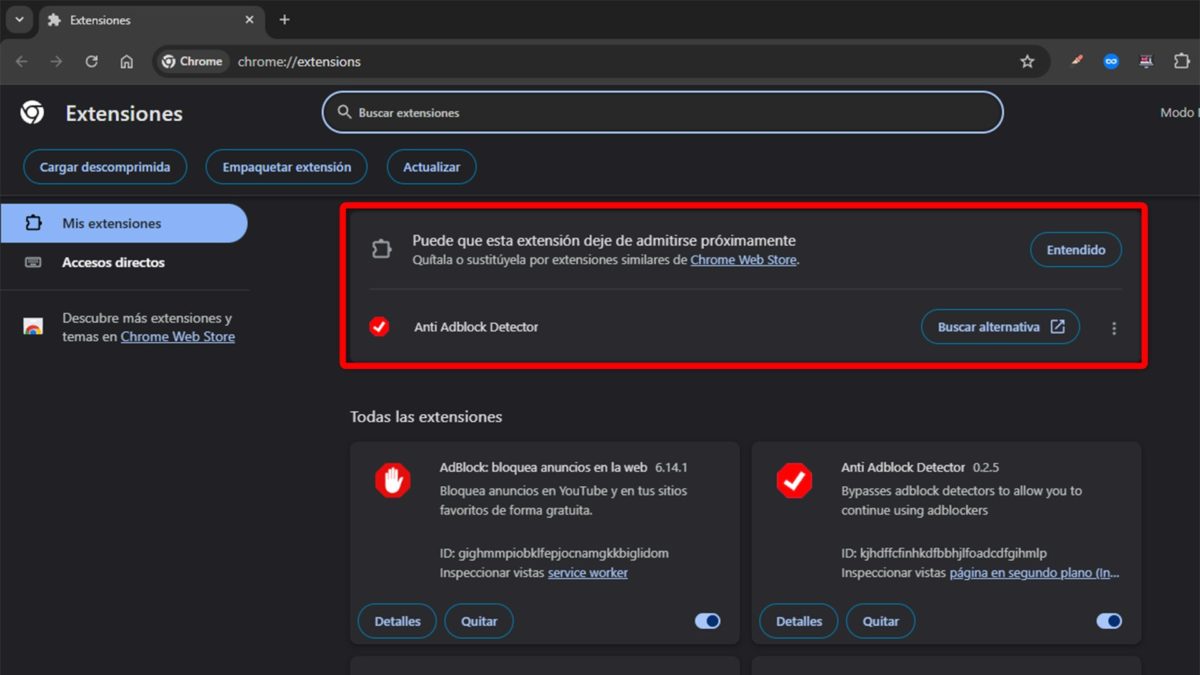Viewport: 1200px width, 675px height.
Task: Dismiss warning with Entendido button
Action: [1076, 250]
